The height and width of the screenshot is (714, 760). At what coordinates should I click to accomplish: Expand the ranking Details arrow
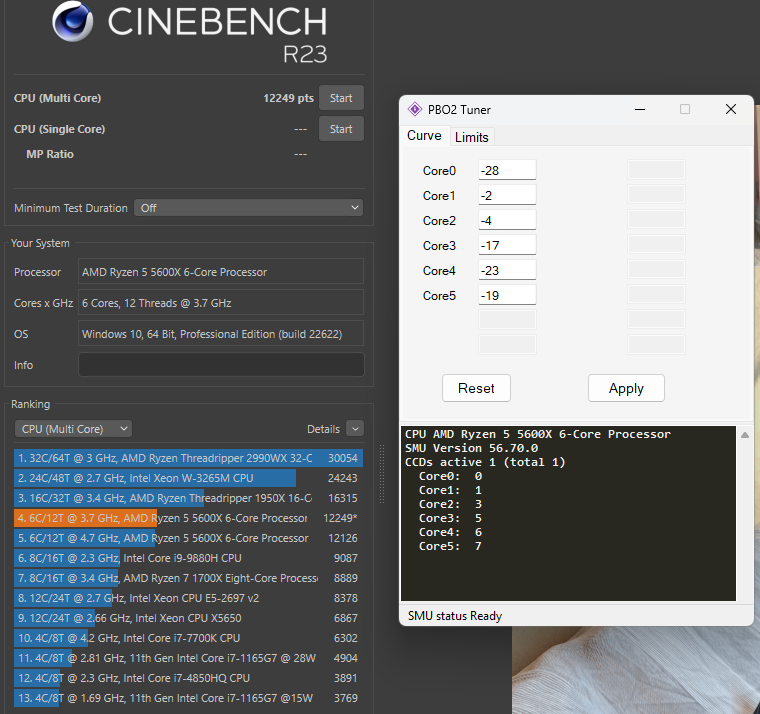[x=355, y=429]
